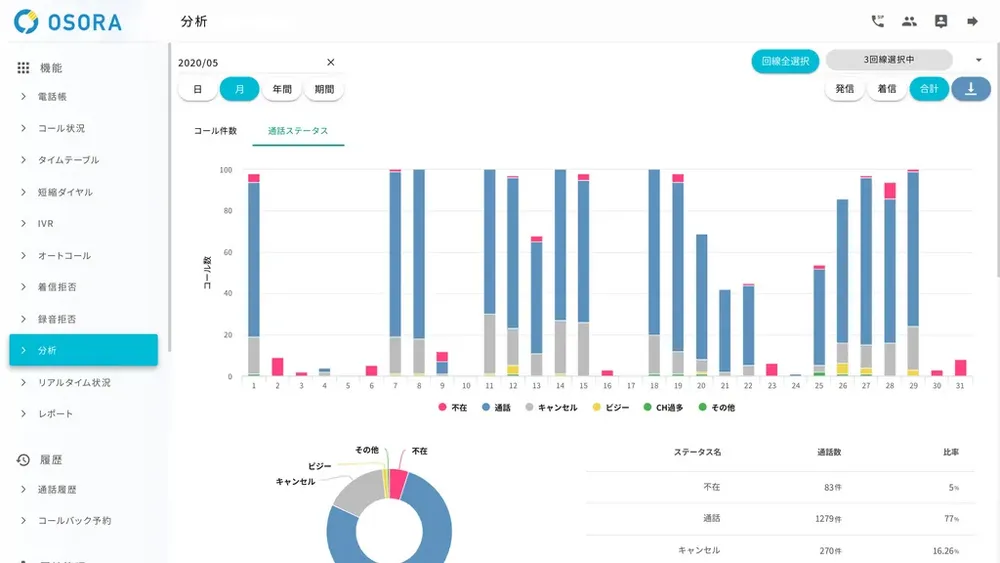Toggle その他 legend item
The image size is (1000, 563).
(716, 407)
